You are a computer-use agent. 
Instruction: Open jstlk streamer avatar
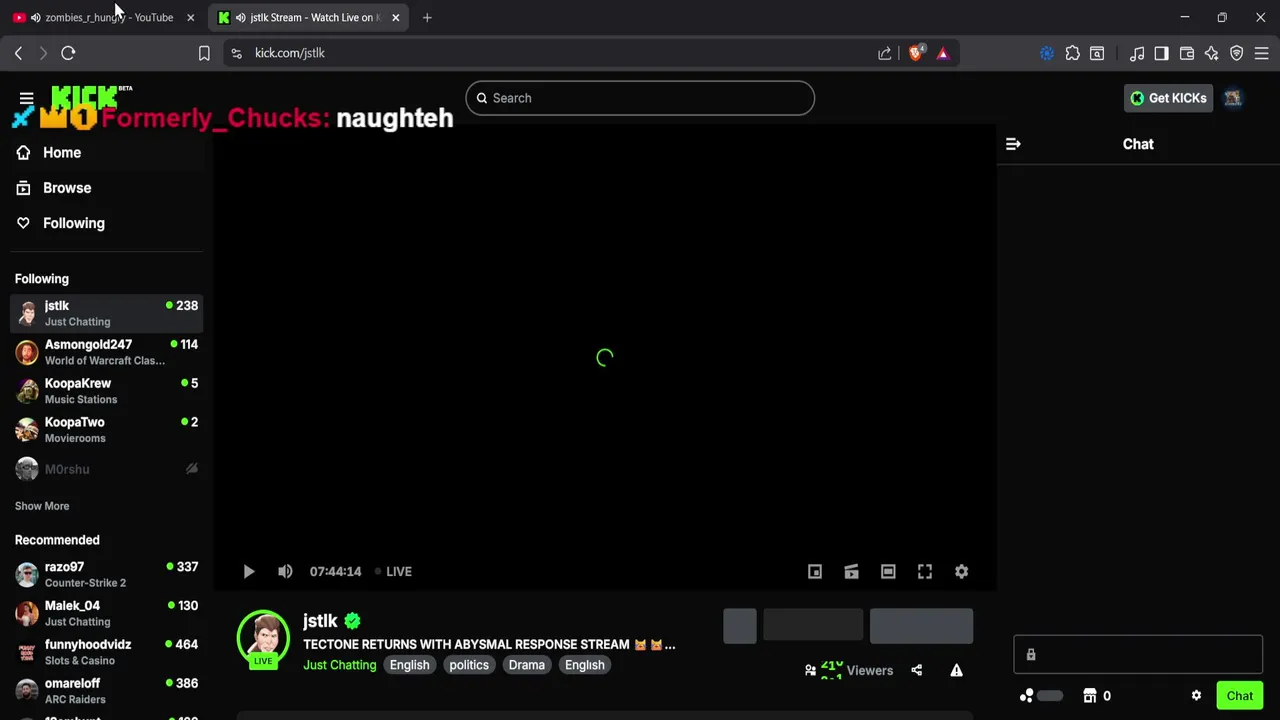point(263,638)
